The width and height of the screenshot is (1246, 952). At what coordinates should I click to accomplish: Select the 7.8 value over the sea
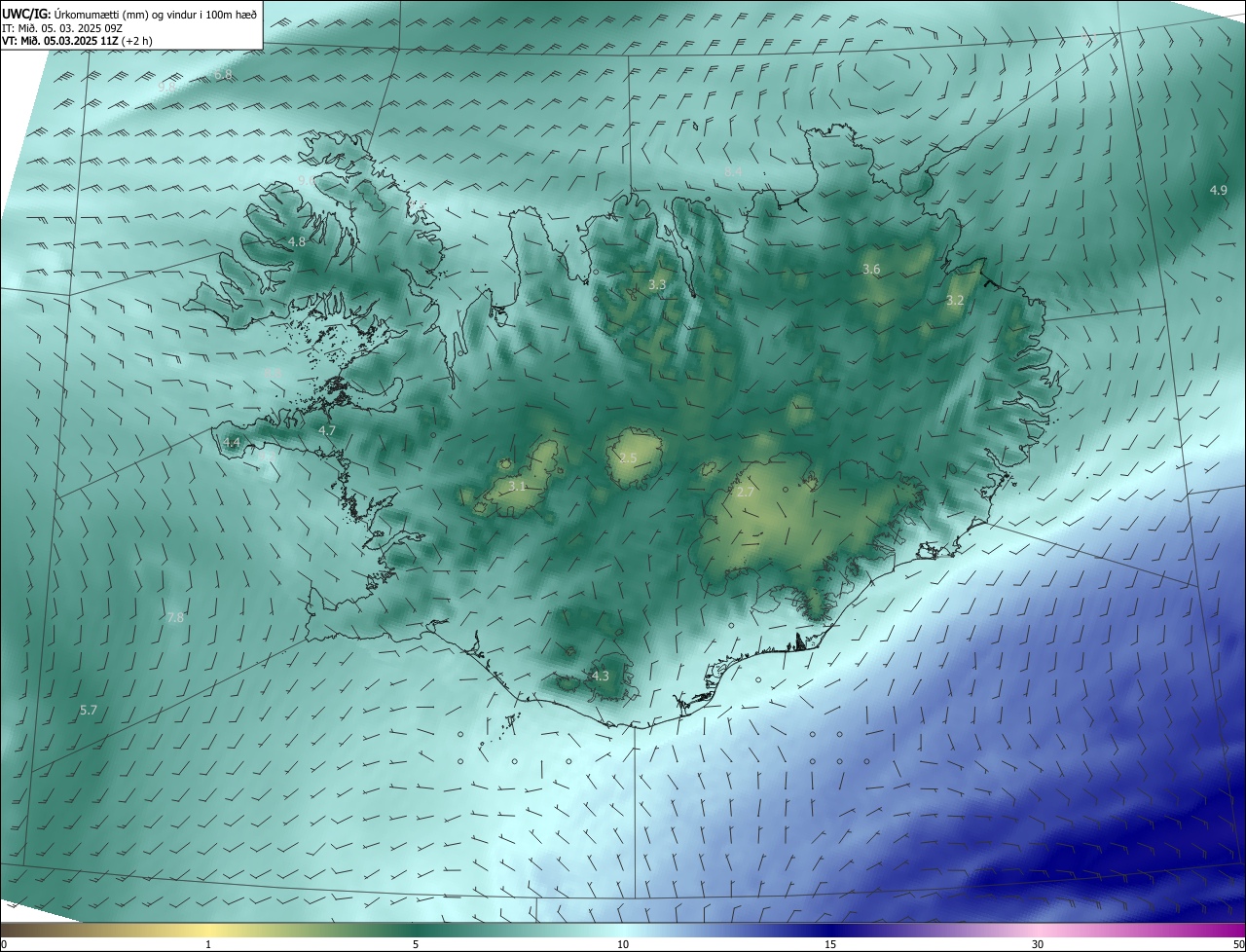[x=175, y=617]
